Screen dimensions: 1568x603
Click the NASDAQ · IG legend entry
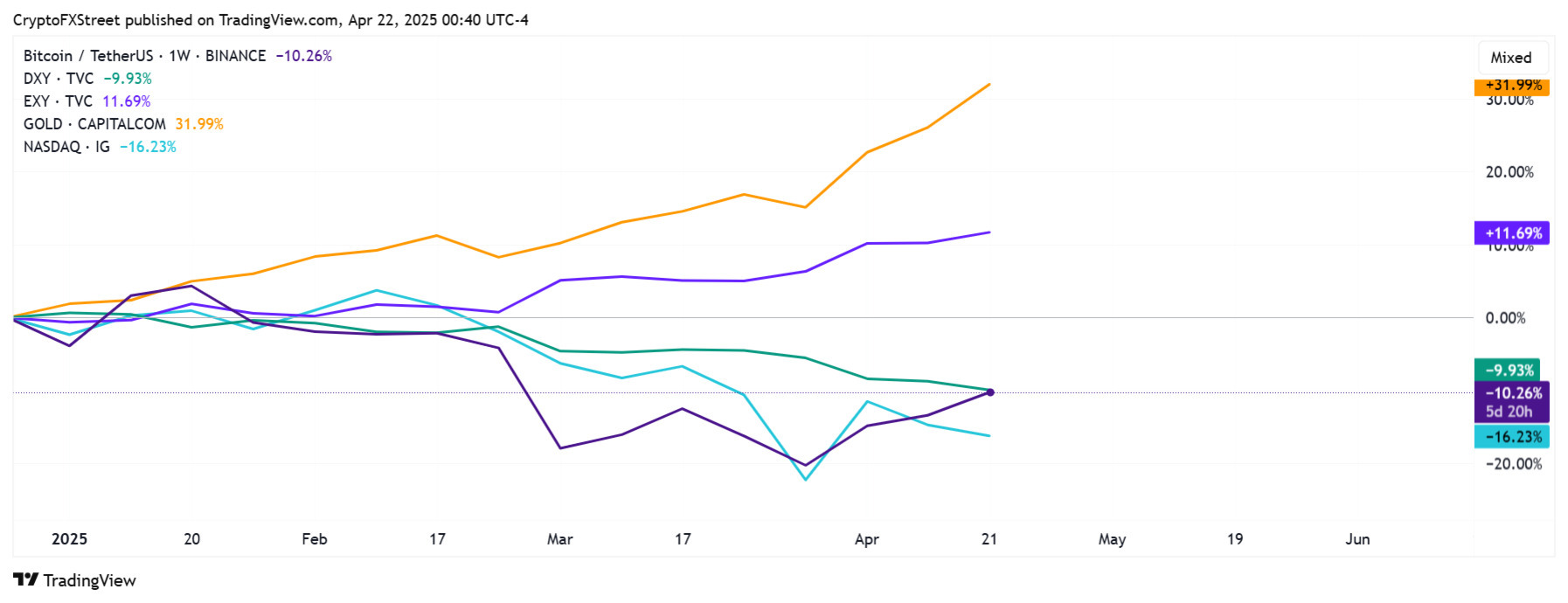tap(66, 147)
